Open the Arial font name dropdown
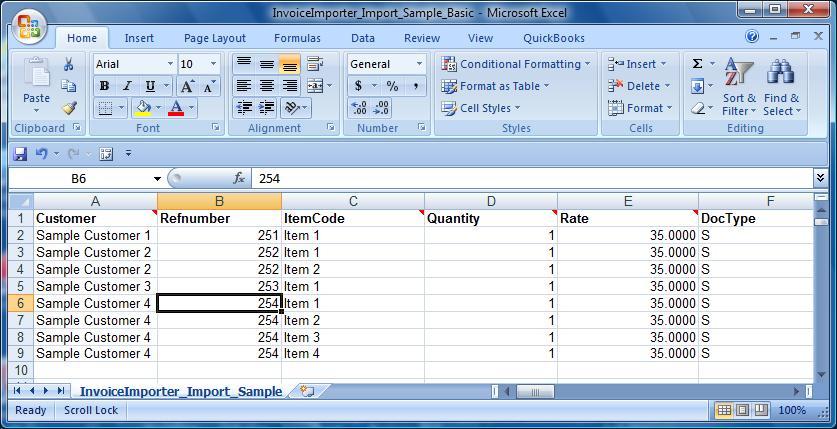 [170, 64]
